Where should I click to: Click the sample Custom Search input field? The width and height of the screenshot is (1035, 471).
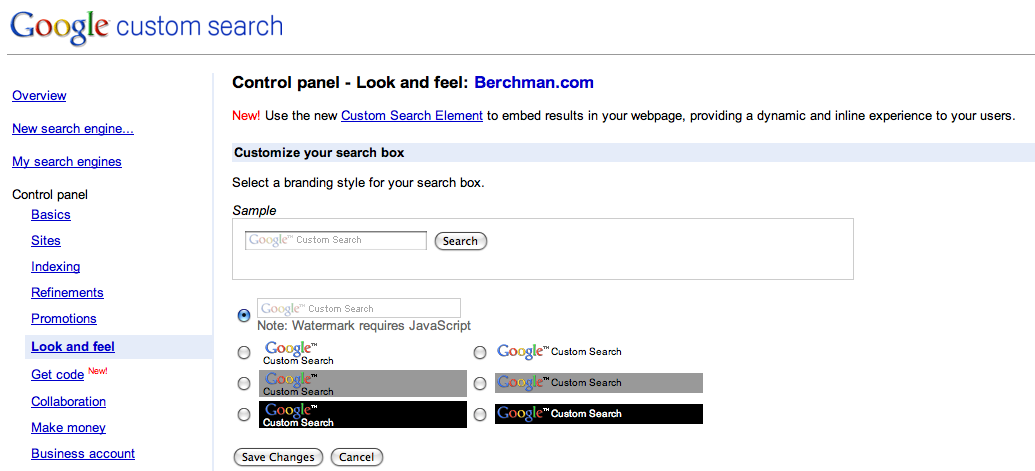[336, 240]
